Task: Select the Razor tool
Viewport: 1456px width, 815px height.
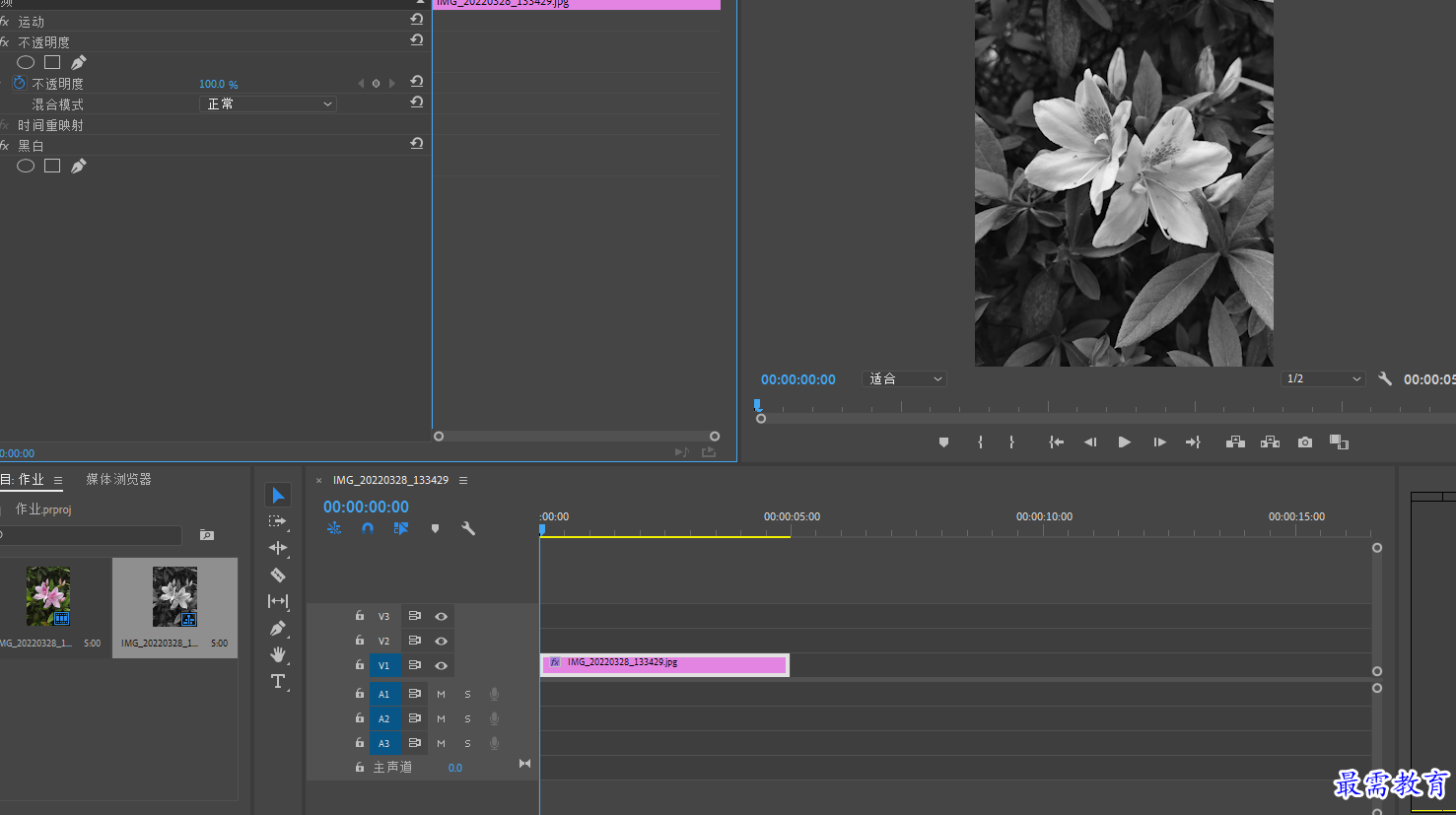Action: click(278, 575)
